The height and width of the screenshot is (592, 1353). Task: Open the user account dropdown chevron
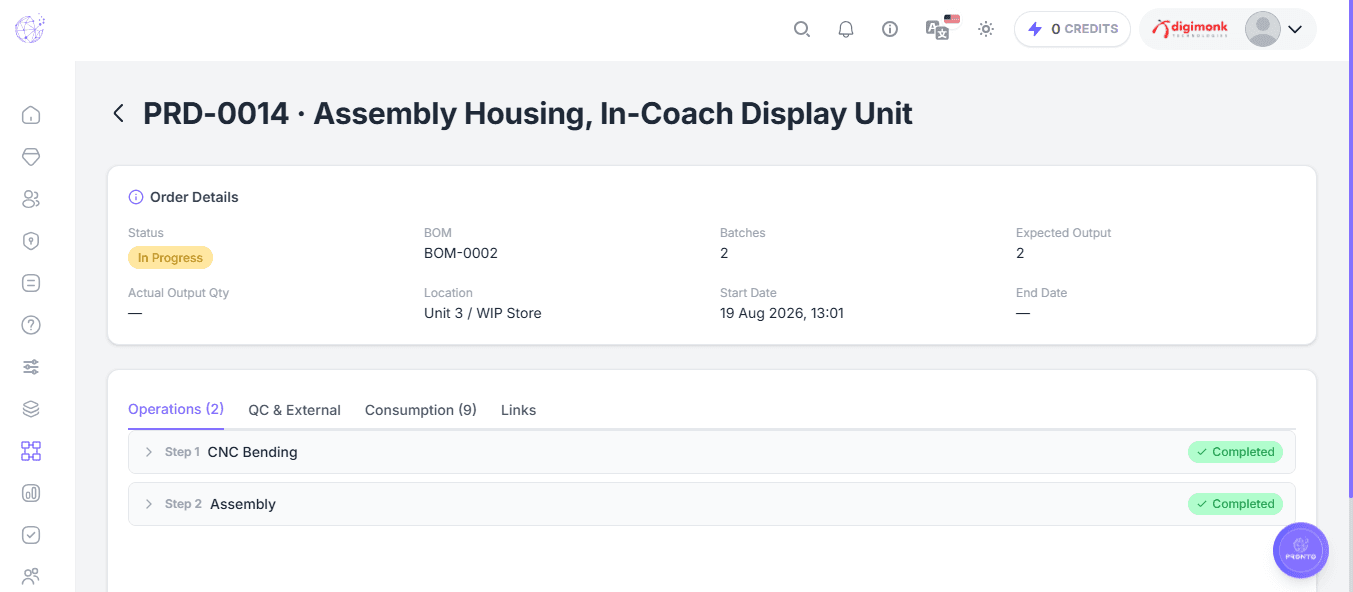coord(1295,29)
